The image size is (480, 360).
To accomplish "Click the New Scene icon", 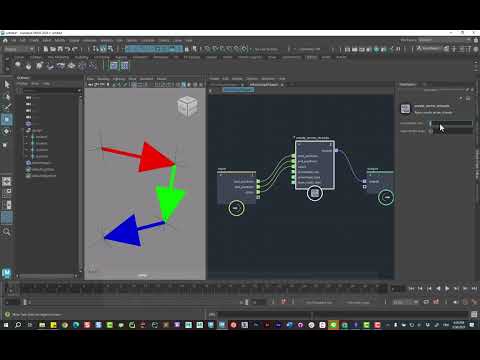I will pos(46,49).
